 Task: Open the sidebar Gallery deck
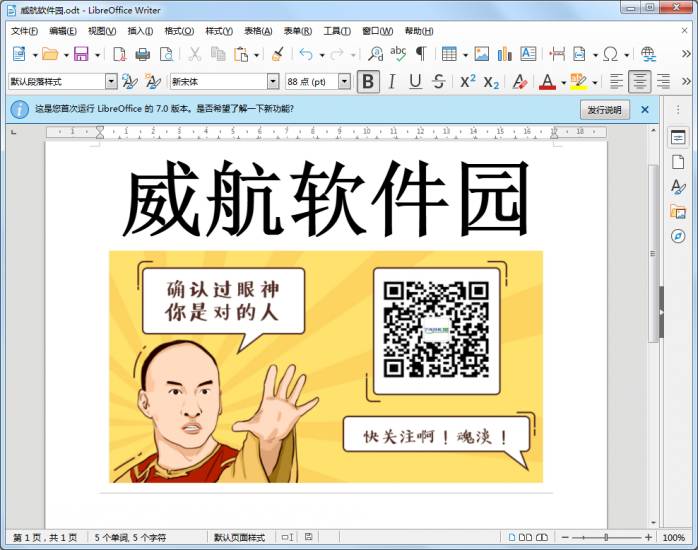click(678, 211)
